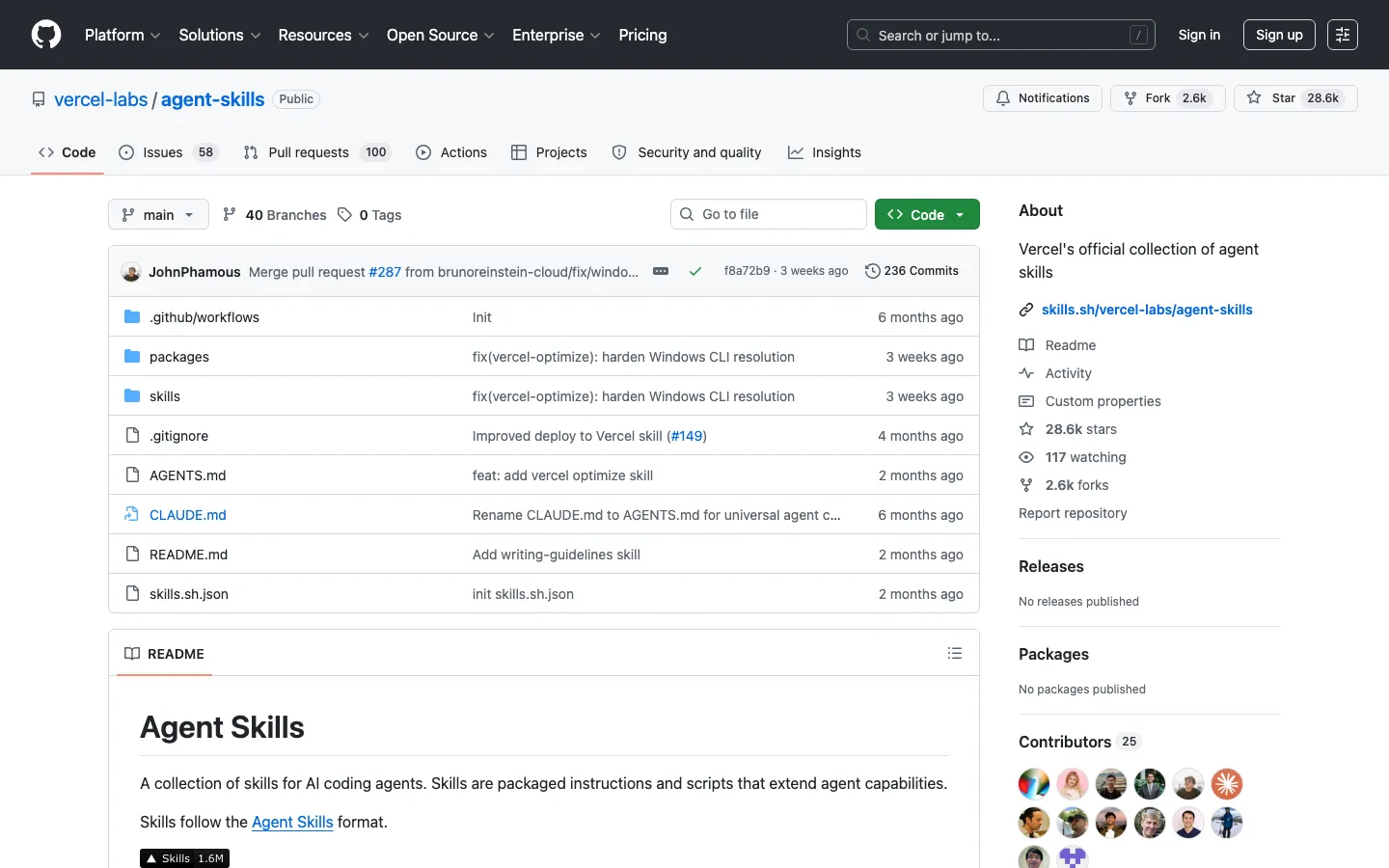Screen dimensions: 1389x868
Task: View 2.6k forks in About
Action: coord(1064,485)
